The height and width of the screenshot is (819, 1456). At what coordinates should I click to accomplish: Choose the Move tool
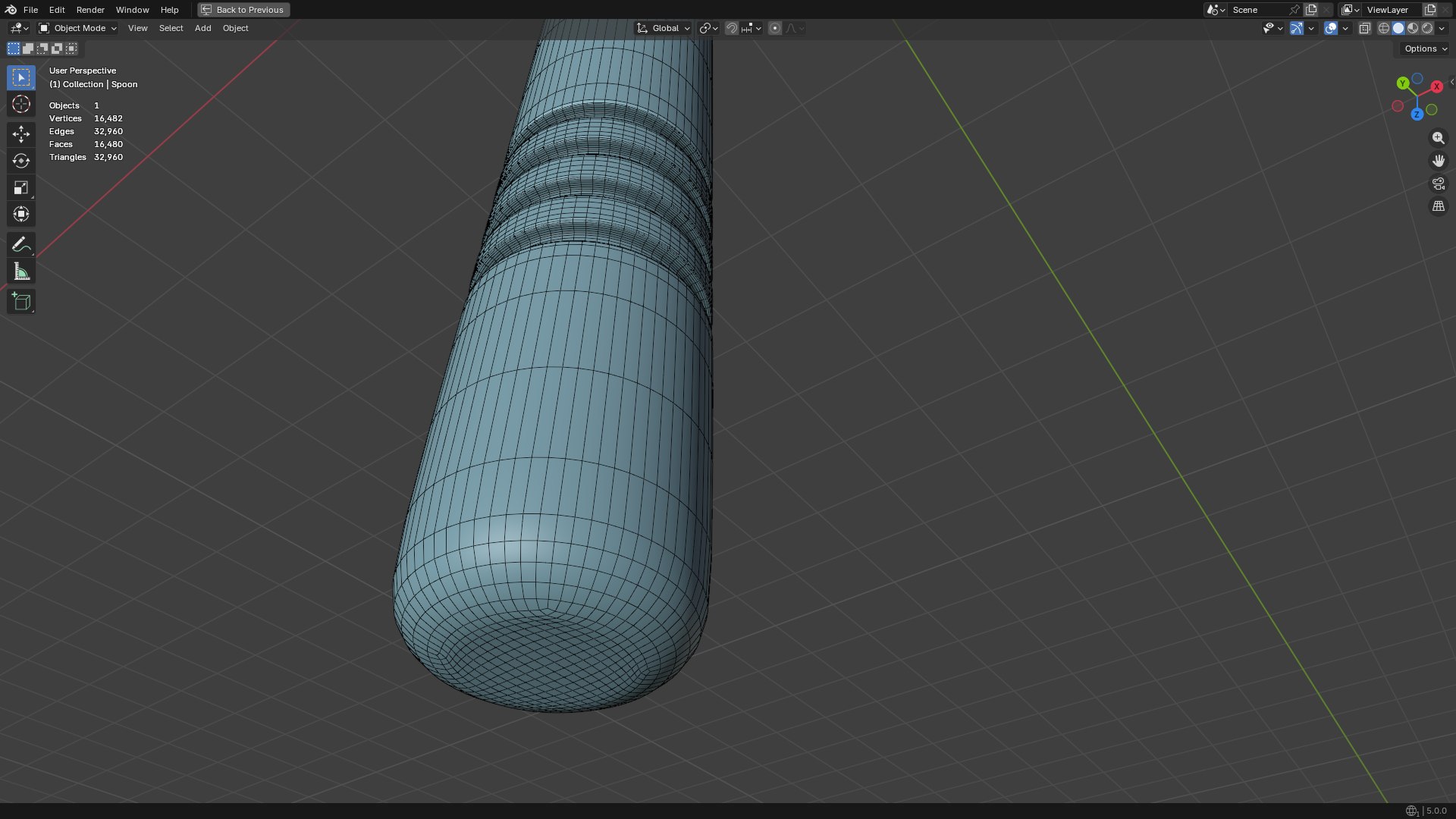(x=21, y=134)
